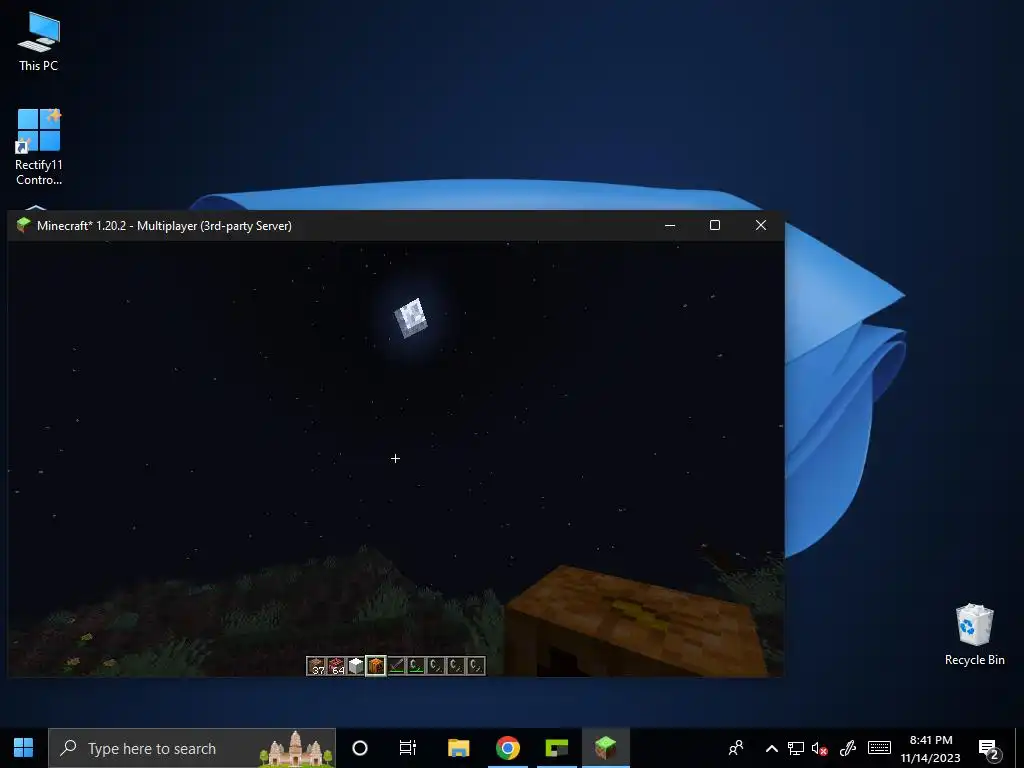
Task: Open the Action Center with 2 notifications
Action: click(989, 749)
